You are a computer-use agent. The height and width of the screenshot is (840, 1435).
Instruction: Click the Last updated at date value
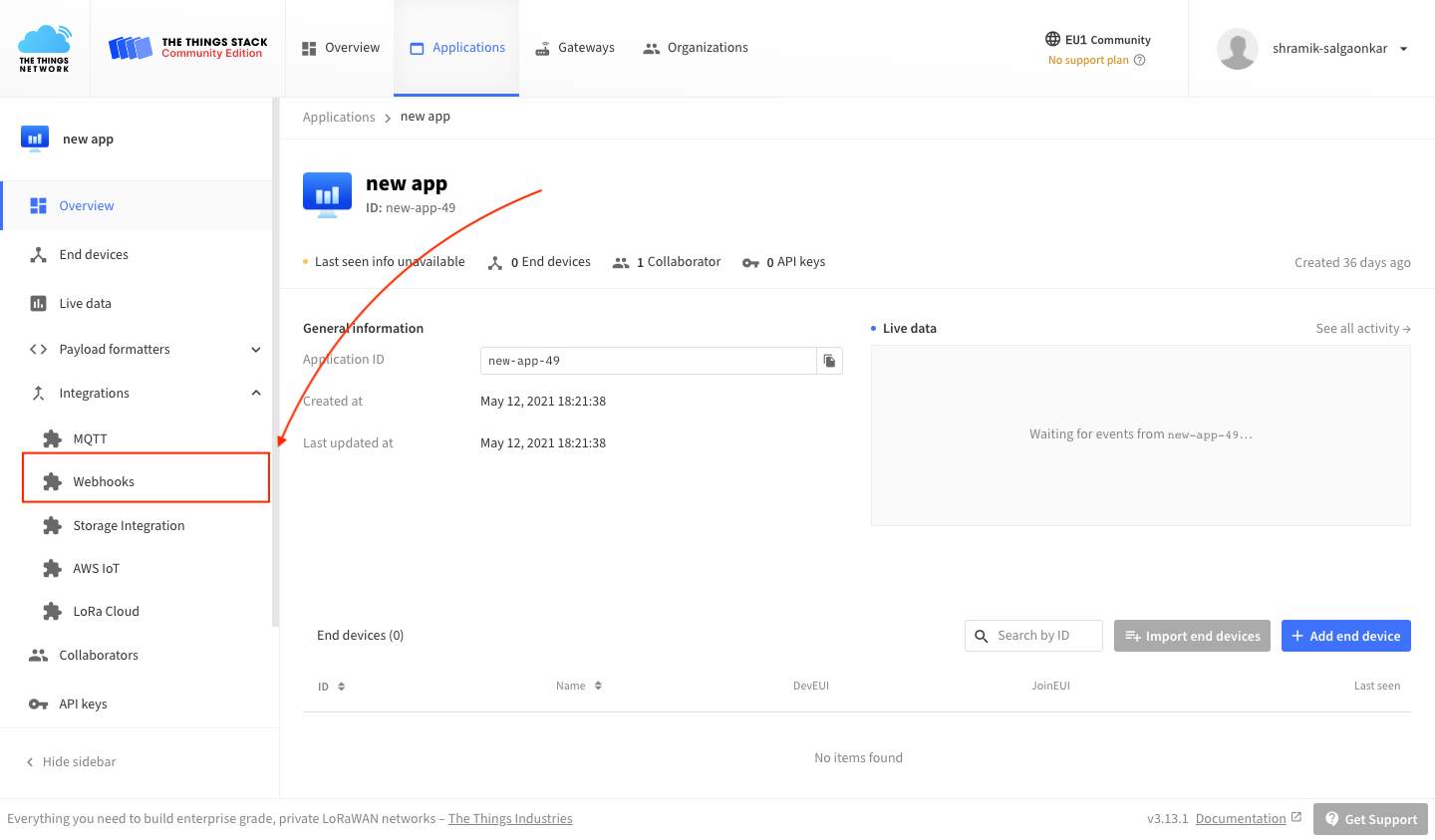(543, 443)
